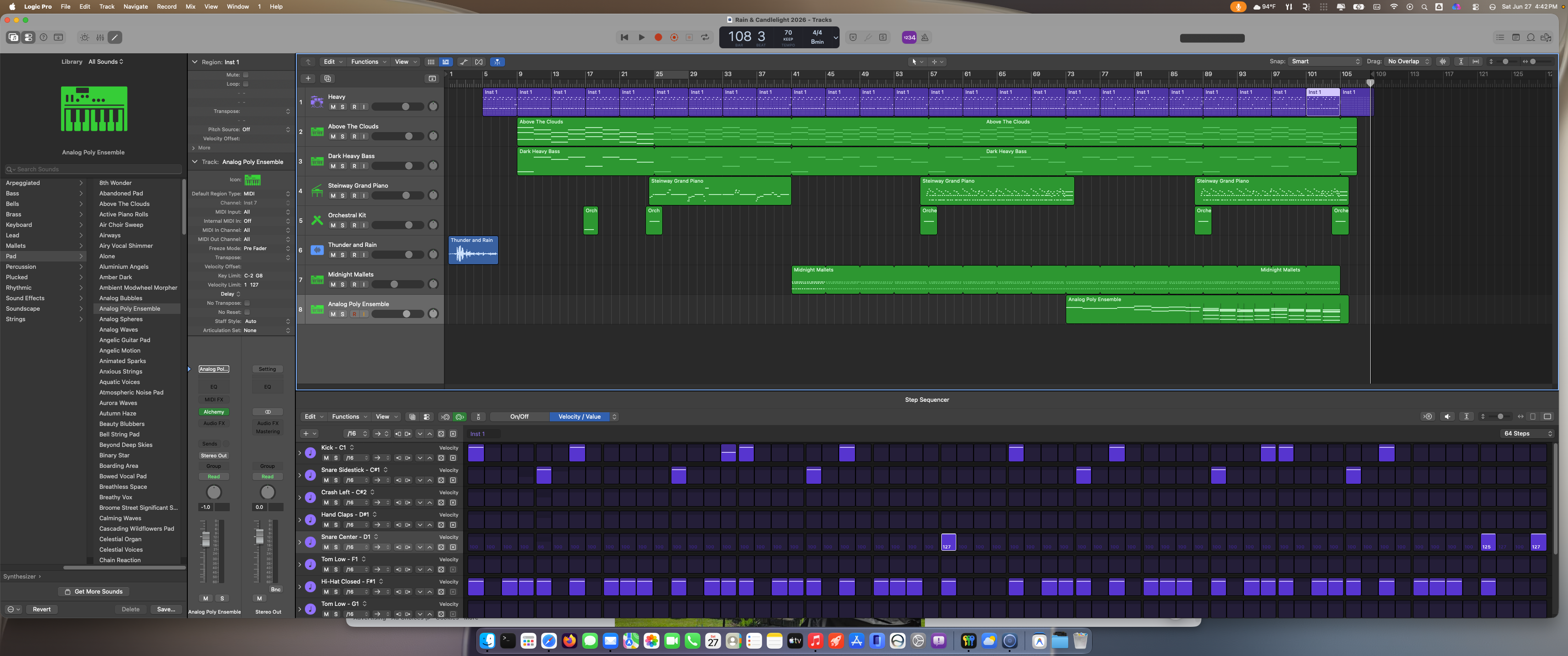Open the tracks area Edit menu
Screen dimensions: 1568x656
332,61
